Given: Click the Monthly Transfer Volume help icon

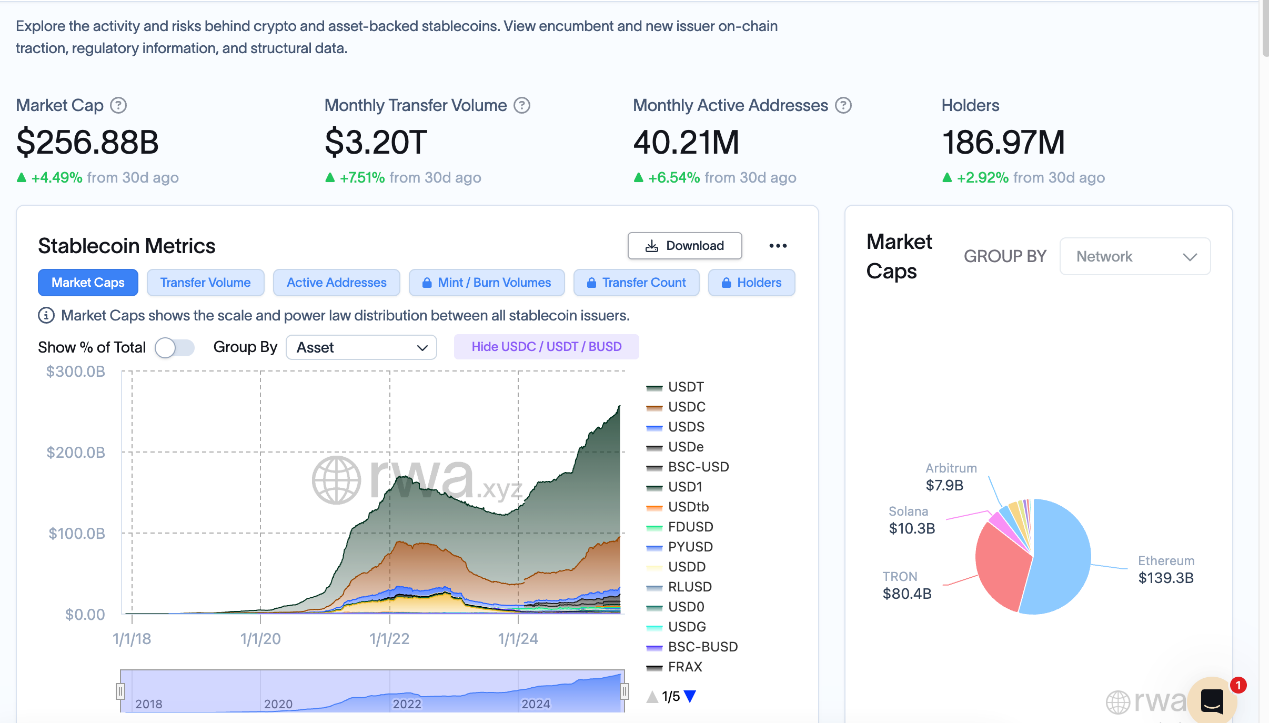Looking at the screenshot, I should click(522, 105).
